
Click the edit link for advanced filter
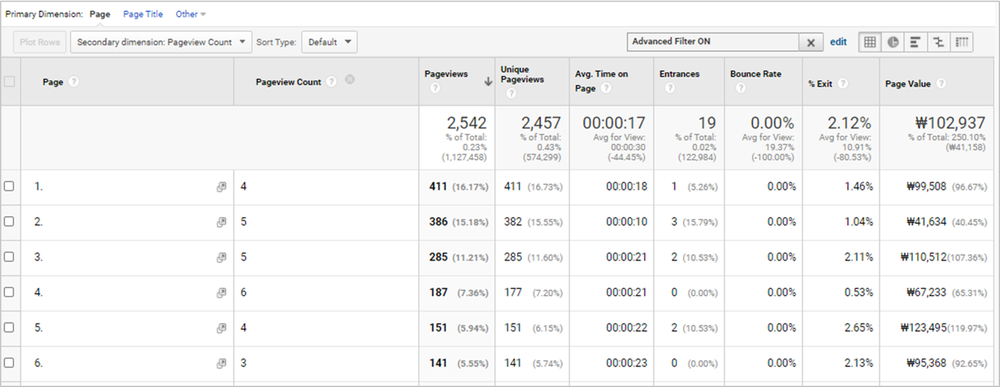pyautogui.click(x=839, y=42)
